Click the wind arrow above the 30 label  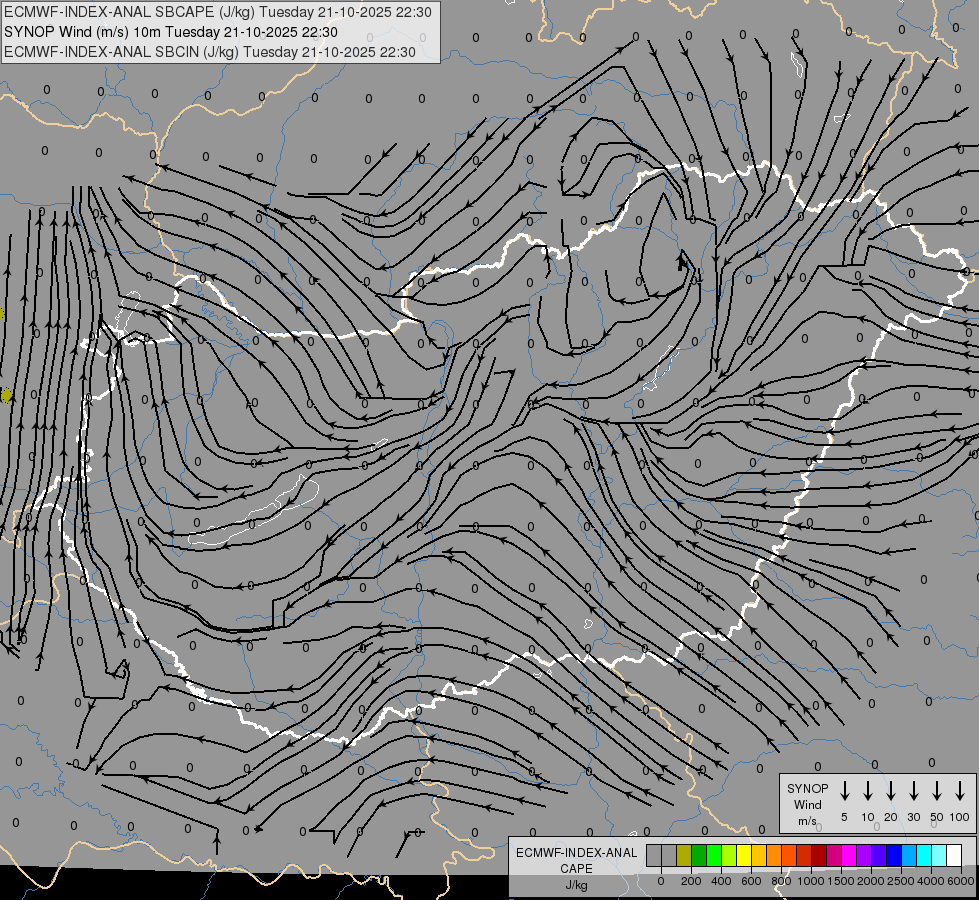913,791
